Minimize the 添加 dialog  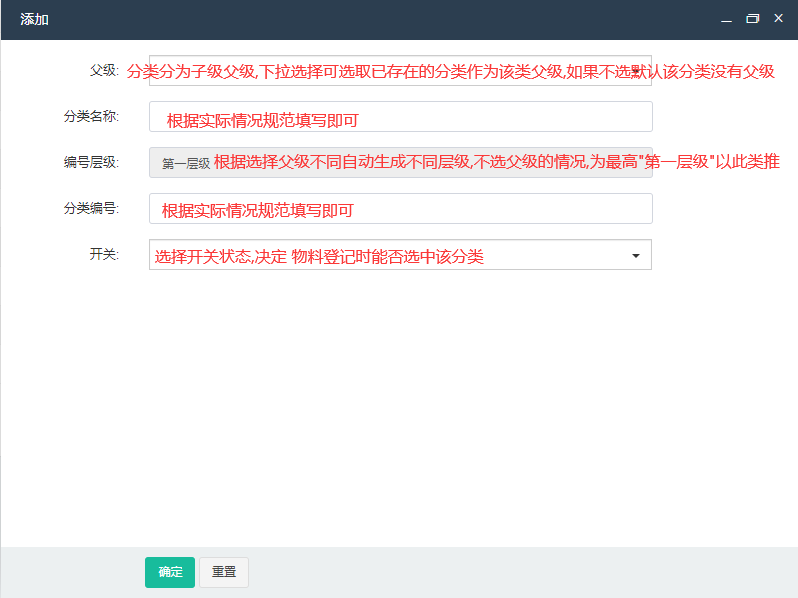tap(726, 20)
